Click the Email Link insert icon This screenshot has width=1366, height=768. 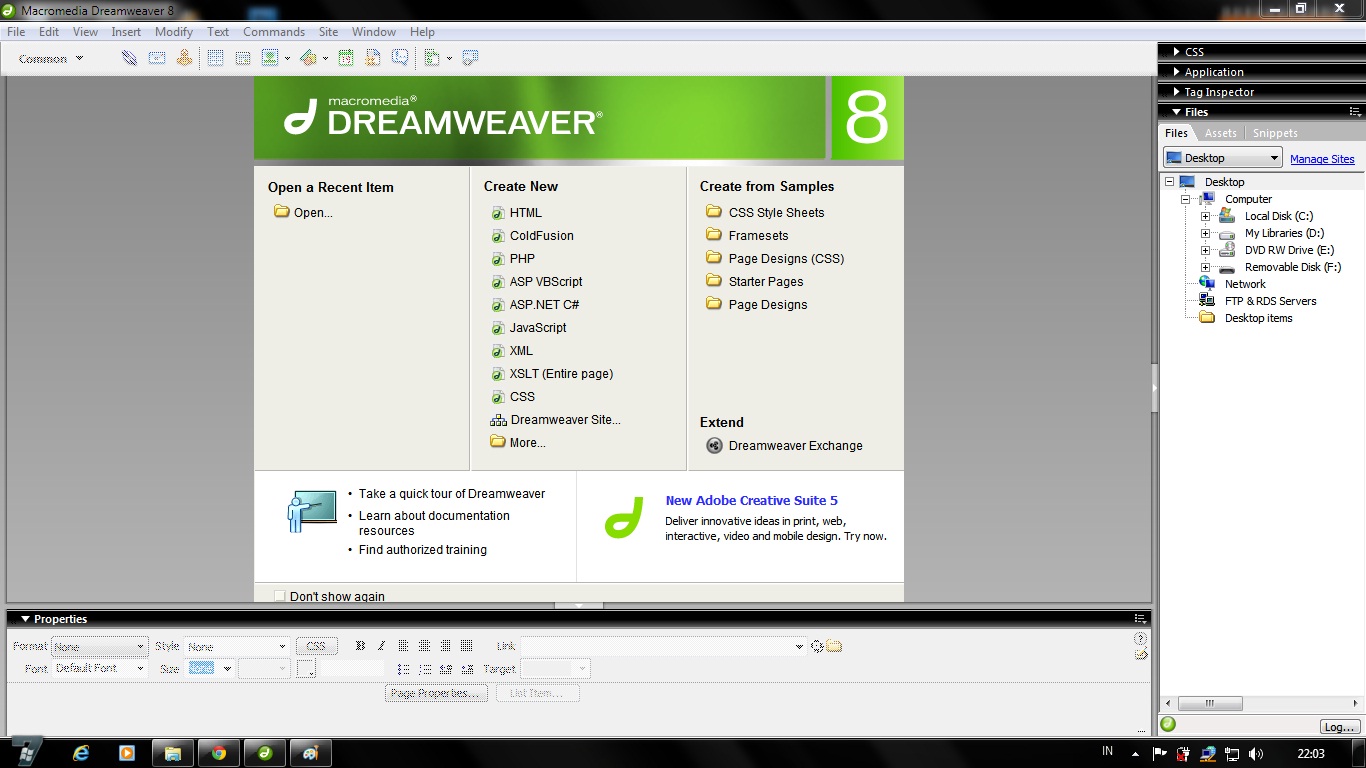point(157,58)
